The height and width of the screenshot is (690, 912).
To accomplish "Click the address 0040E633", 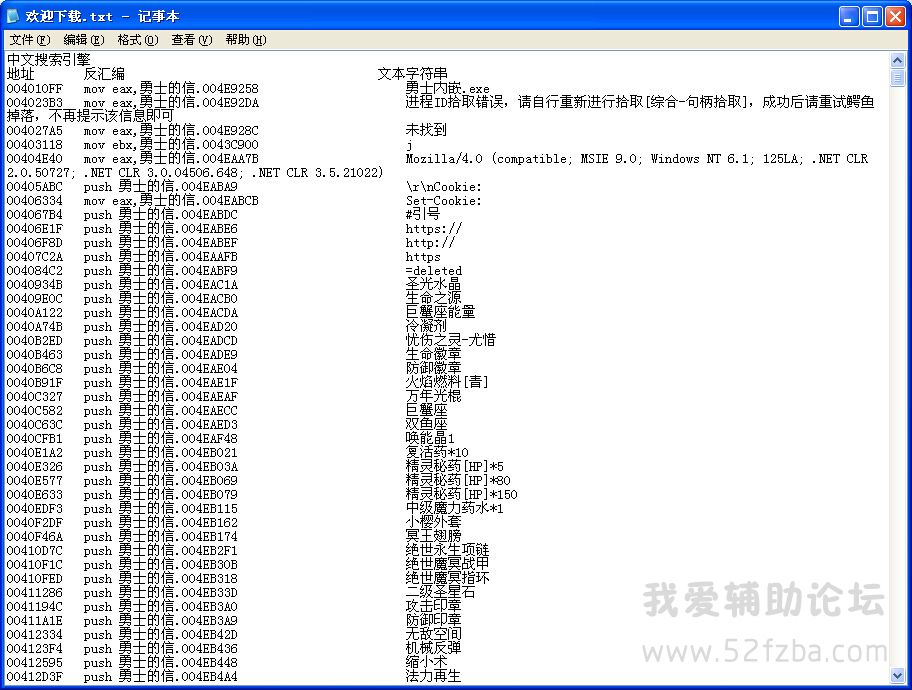I will 34,495.
